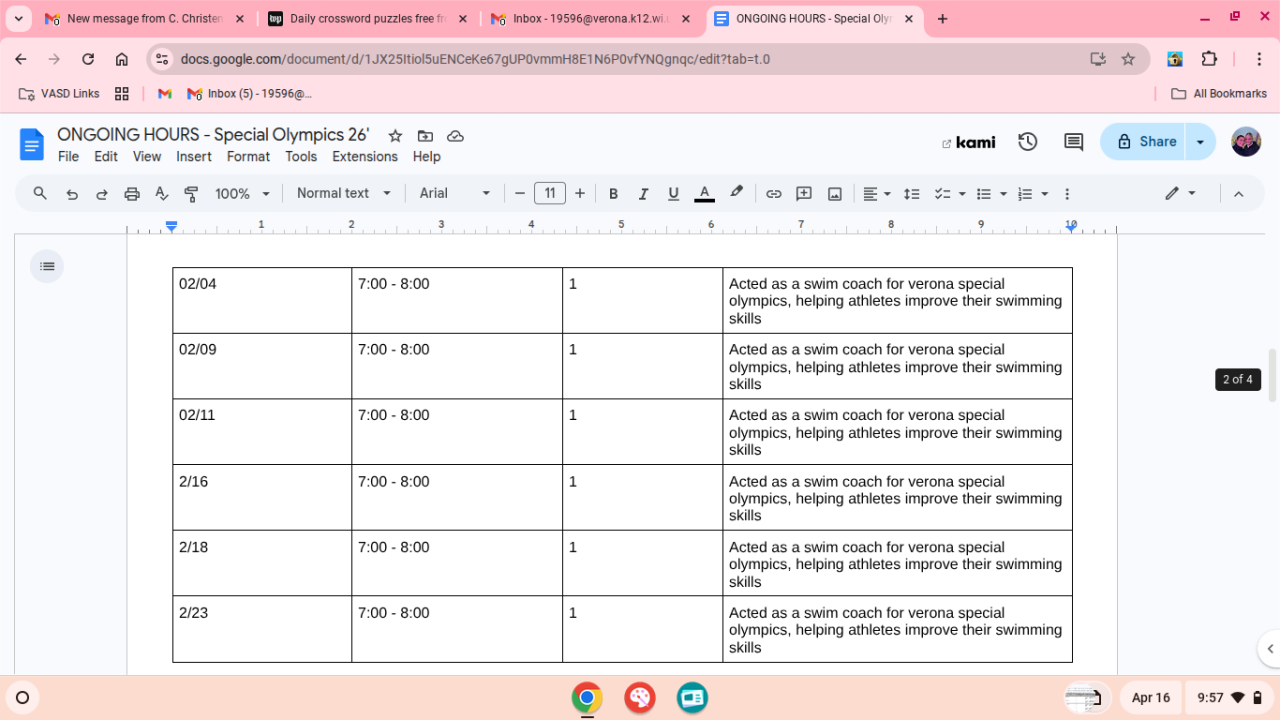This screenshot has height=720, width=1280.
Task: Open VASD Links bookmark
Action: tap(60, 94)
